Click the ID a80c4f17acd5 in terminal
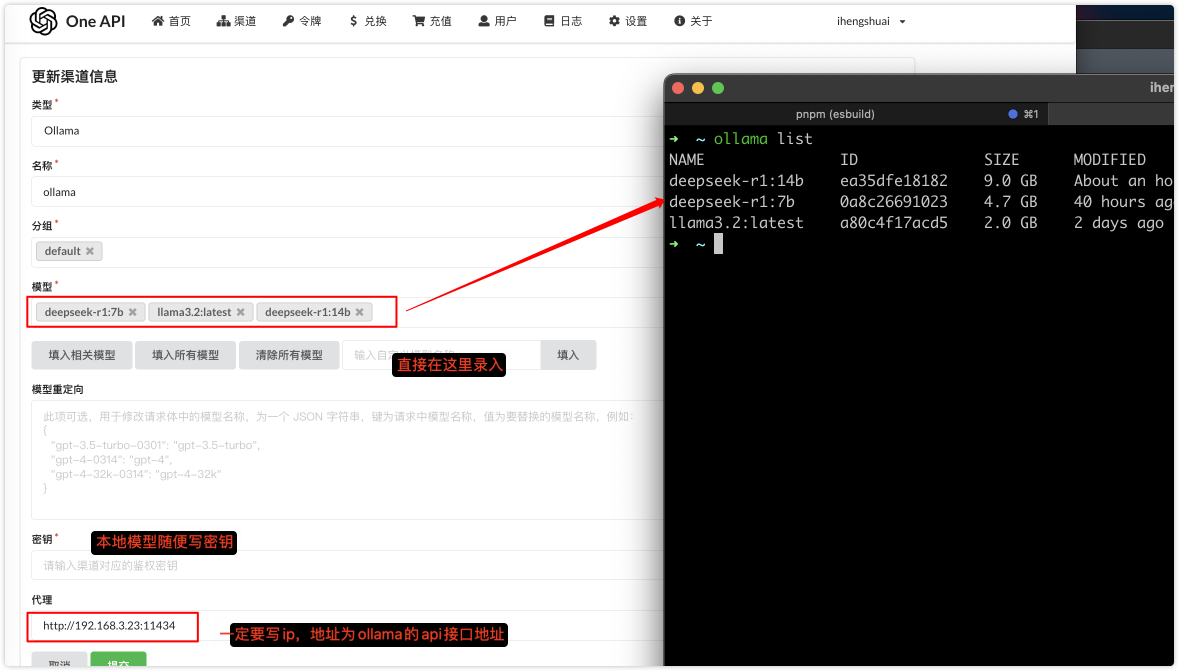The image size is (1179, 671). pyautogui.click(x=894, y=223)
